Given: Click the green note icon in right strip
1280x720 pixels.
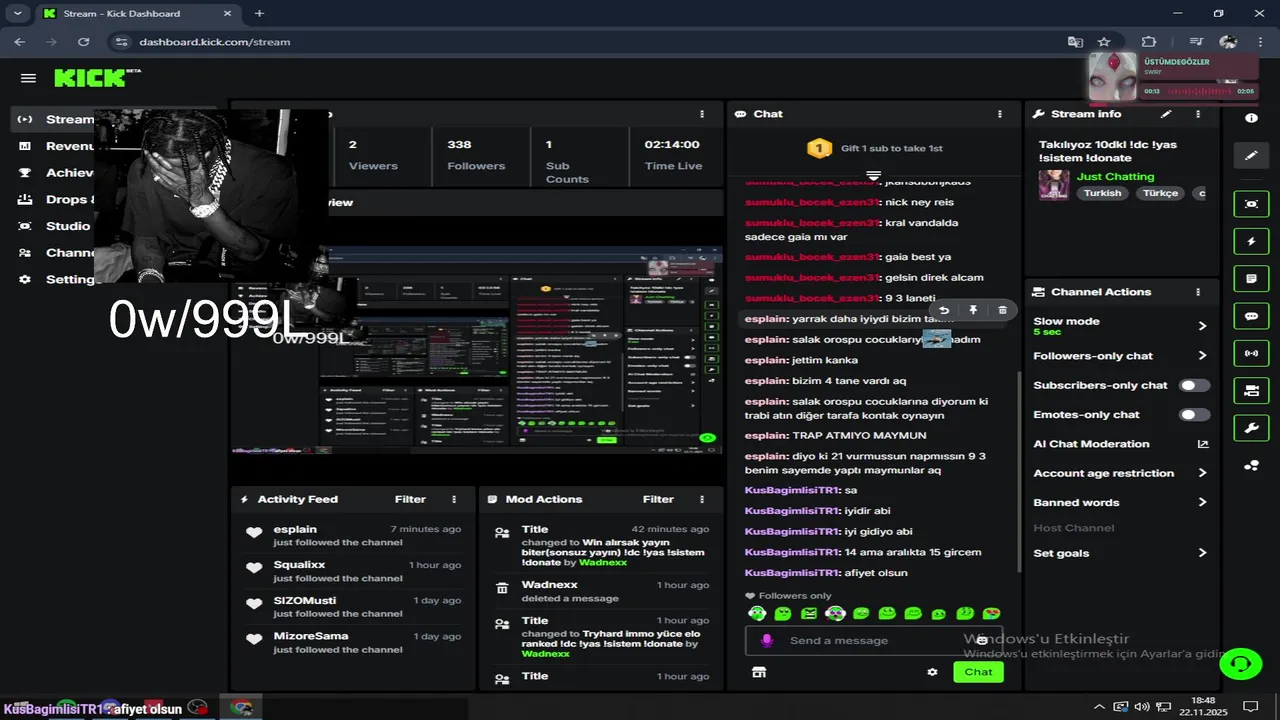Looking at the screenshot, I should (1251, 278).
